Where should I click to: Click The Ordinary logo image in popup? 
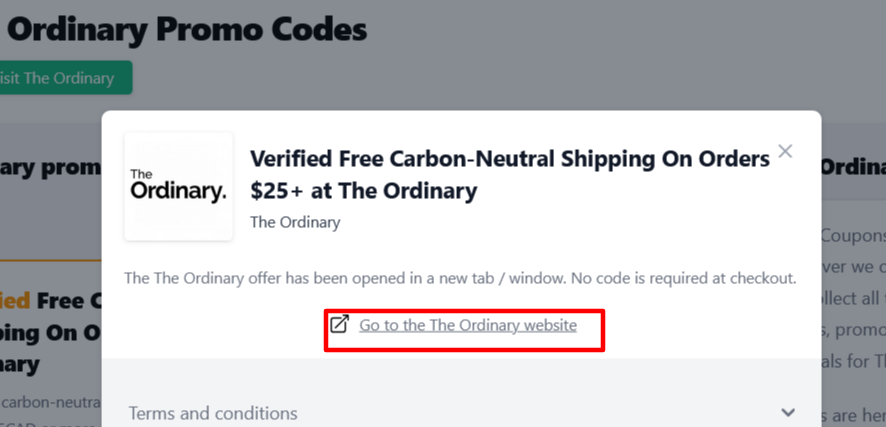[x=178, y=186]
